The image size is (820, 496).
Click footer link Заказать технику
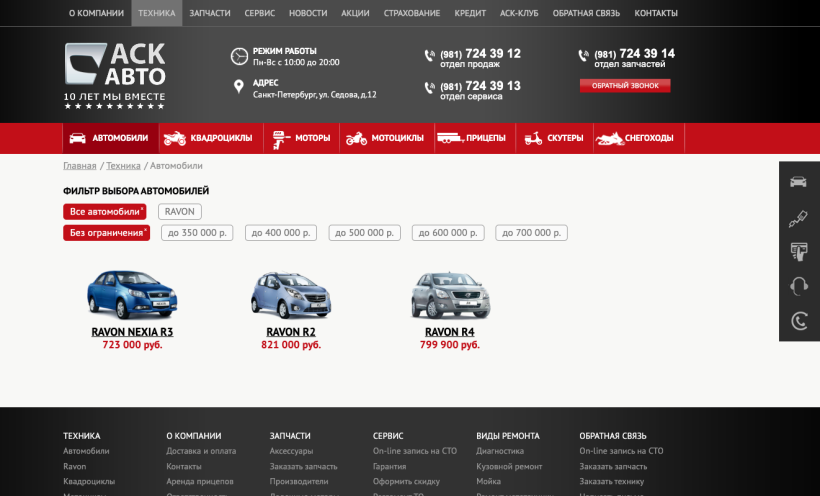point(612,481)
